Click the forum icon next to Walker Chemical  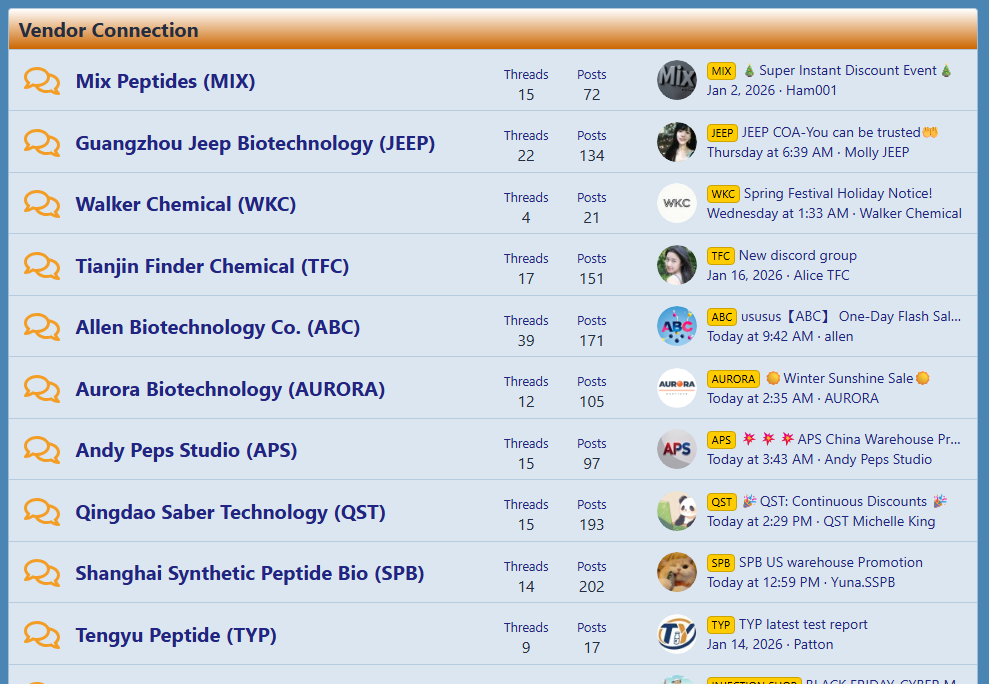[x=42, y=204]
